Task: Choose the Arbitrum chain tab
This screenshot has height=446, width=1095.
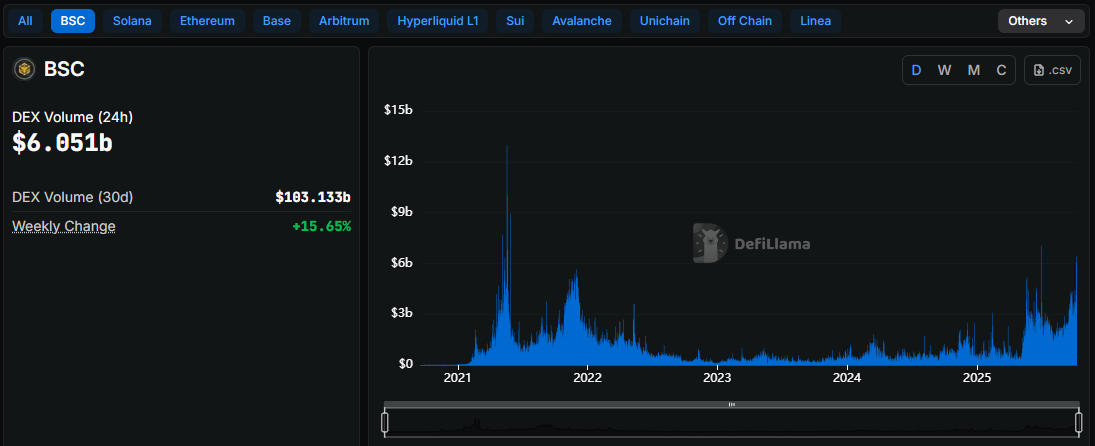Action: (343, 21)
